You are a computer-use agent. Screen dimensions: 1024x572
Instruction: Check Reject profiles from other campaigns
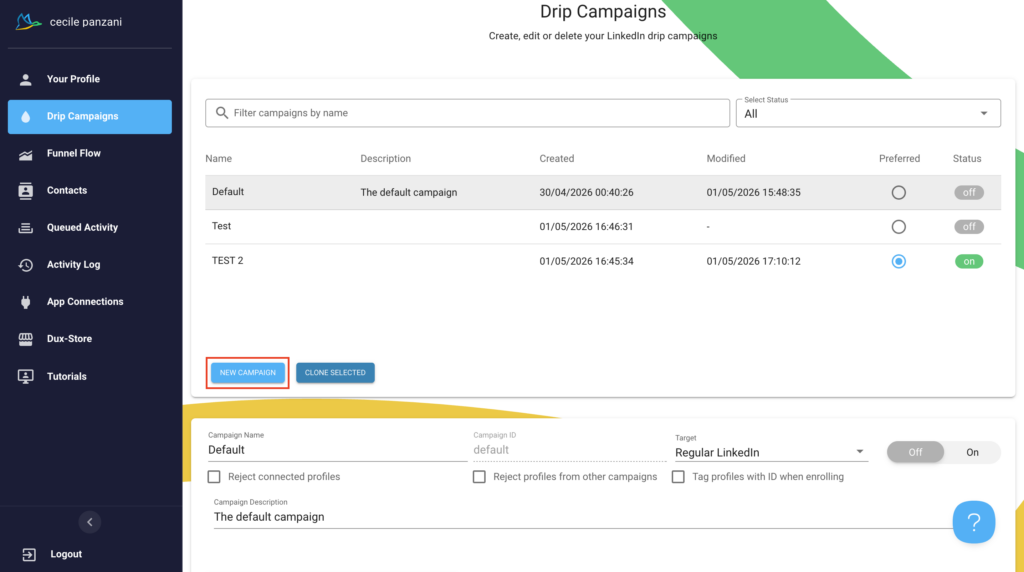click(479, 477)
